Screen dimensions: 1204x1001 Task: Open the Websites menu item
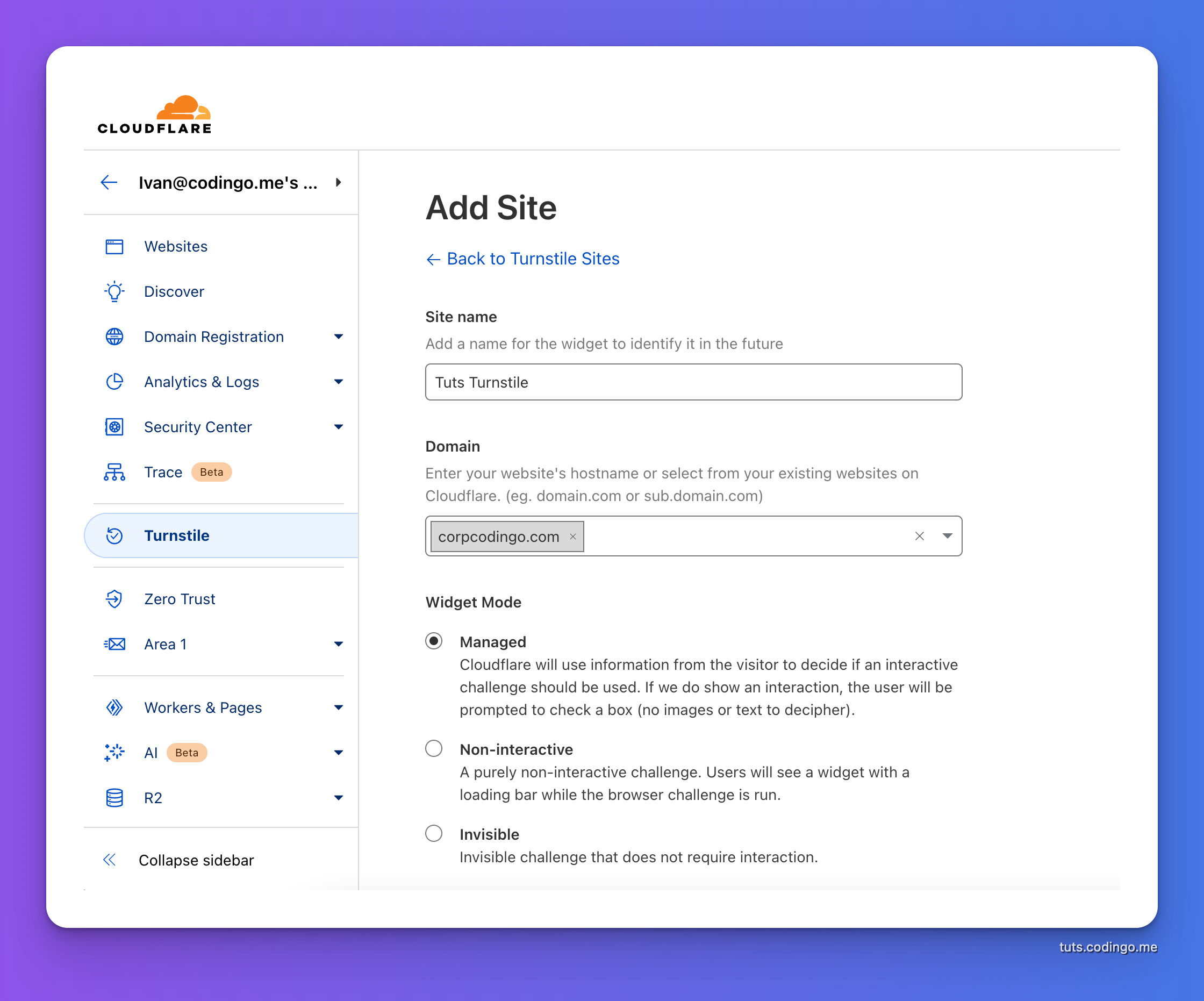tap(221, 247)
